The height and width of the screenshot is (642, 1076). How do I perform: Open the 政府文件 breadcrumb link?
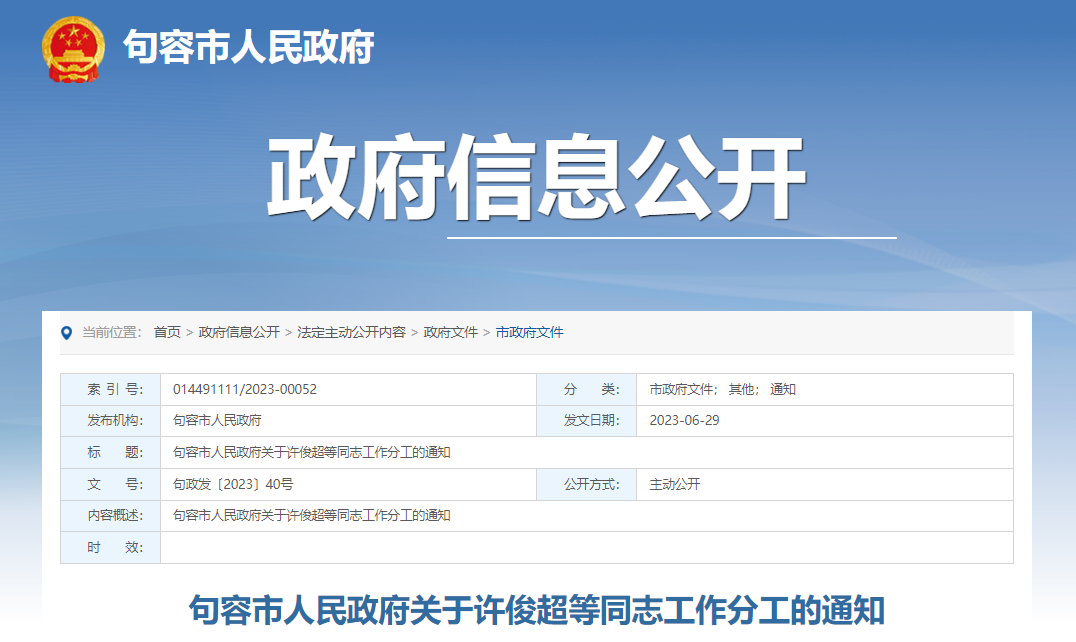pyautogui.click(x=450, y=333)
